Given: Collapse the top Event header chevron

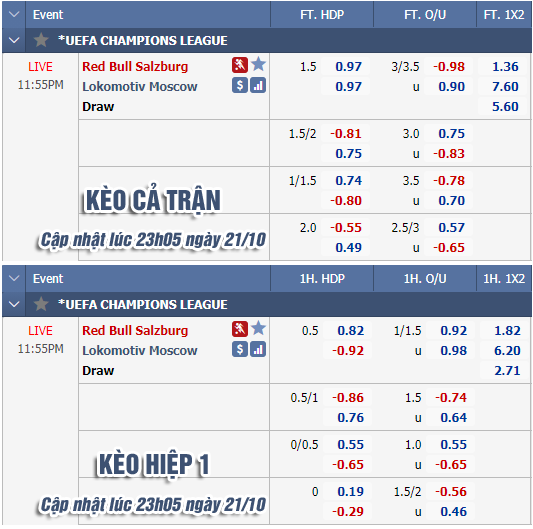Looking at the screenshot, I should point(14,15).
